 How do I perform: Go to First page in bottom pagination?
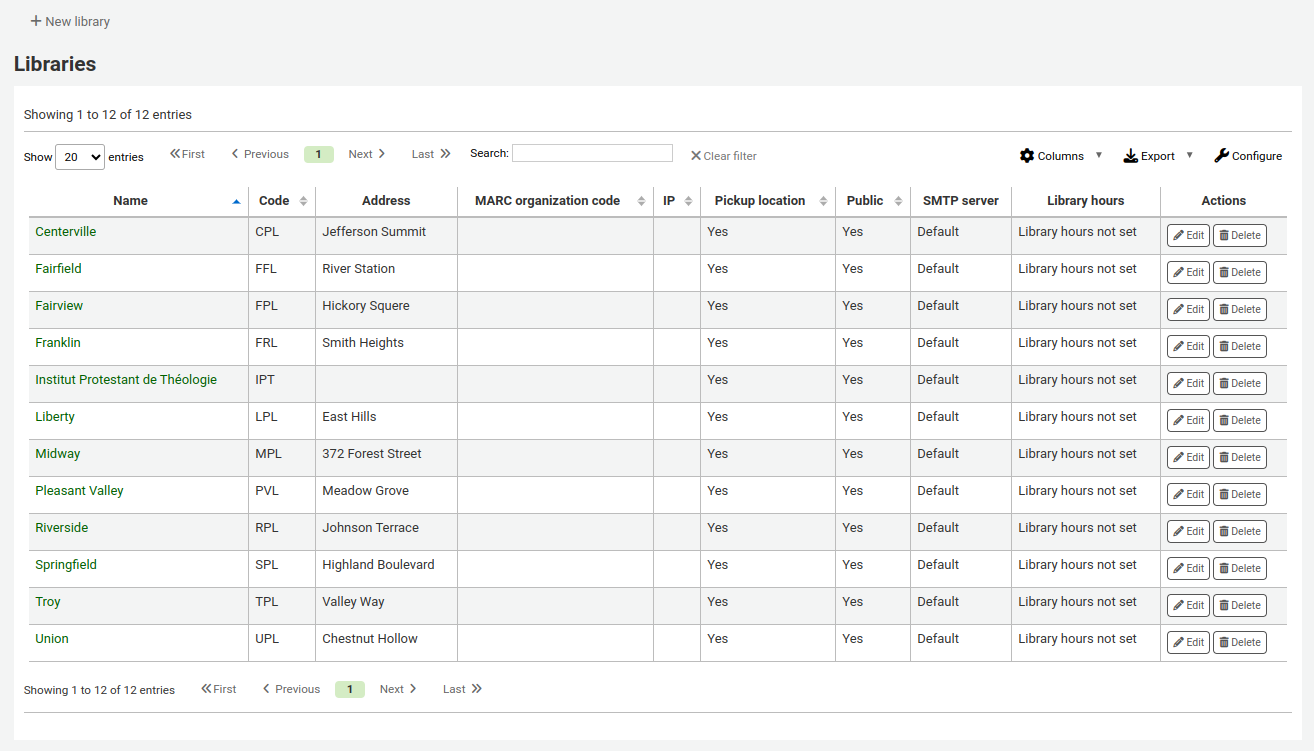pyautogui.click(x=219, y=689)
